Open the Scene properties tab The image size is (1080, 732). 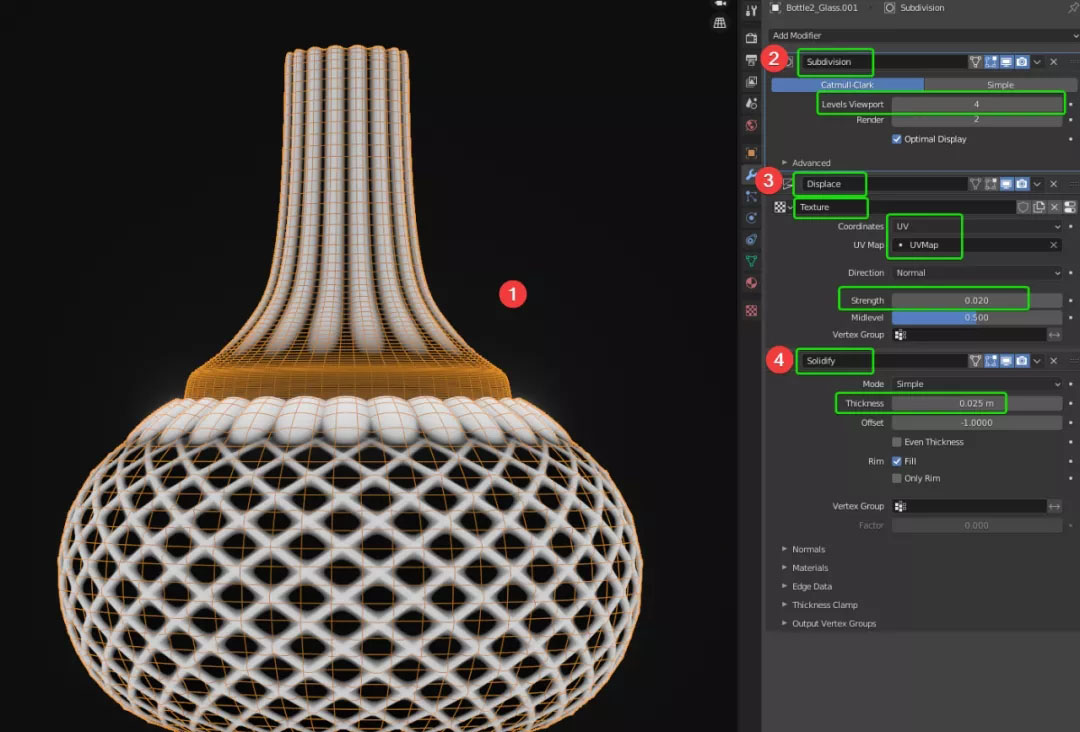[751, 103]
